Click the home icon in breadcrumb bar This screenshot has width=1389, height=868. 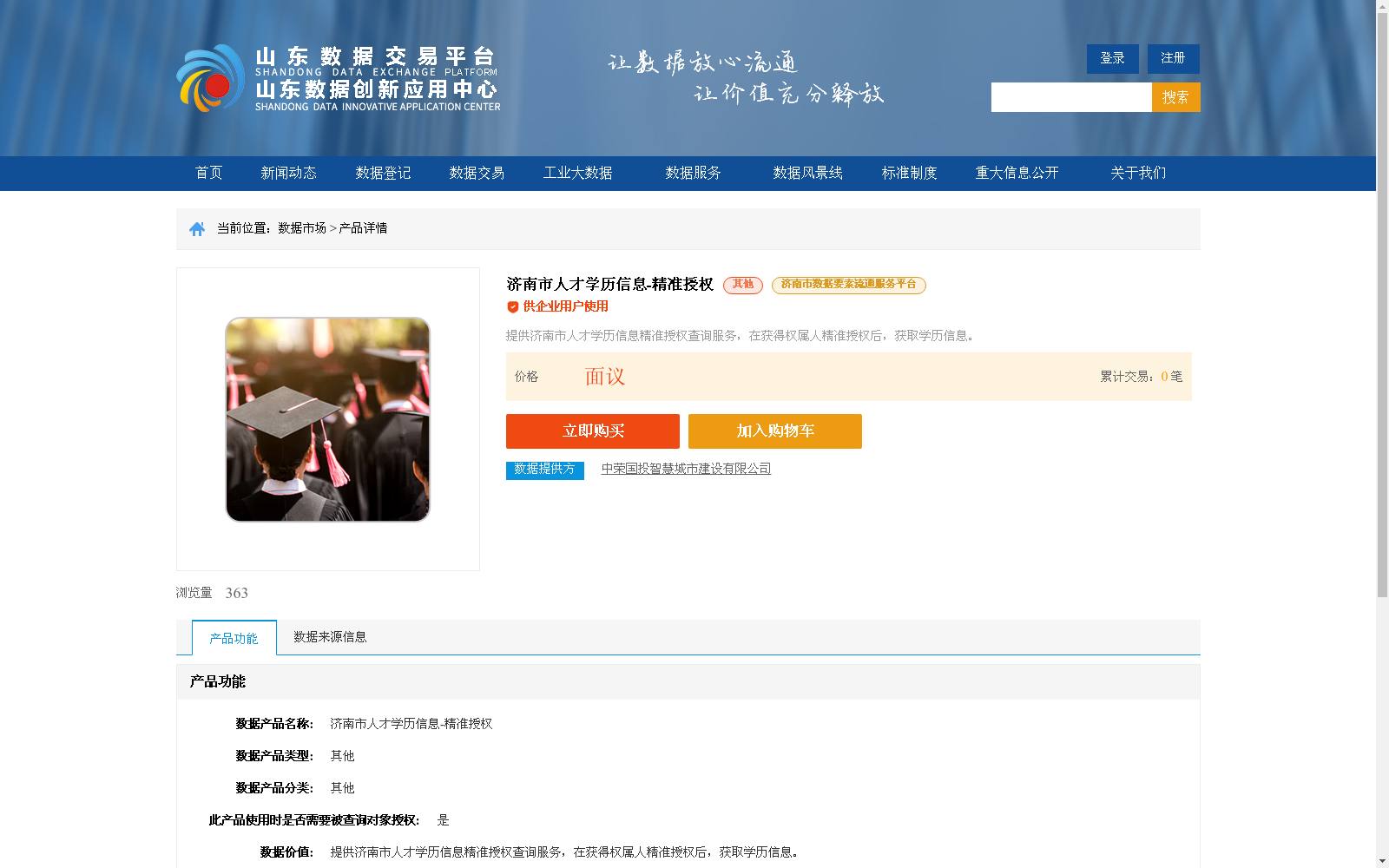(197, 228)
